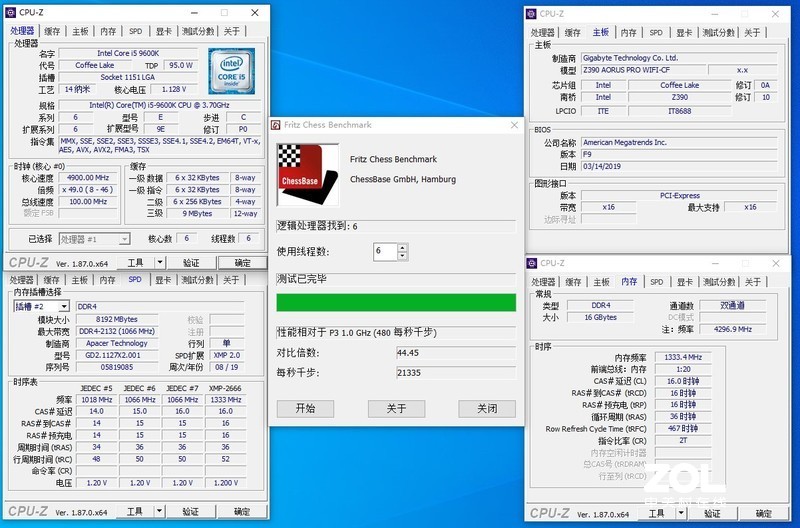Click the processor name 'Intel Core i5 9600K'

pyautogui.click(x=128, y=53)
